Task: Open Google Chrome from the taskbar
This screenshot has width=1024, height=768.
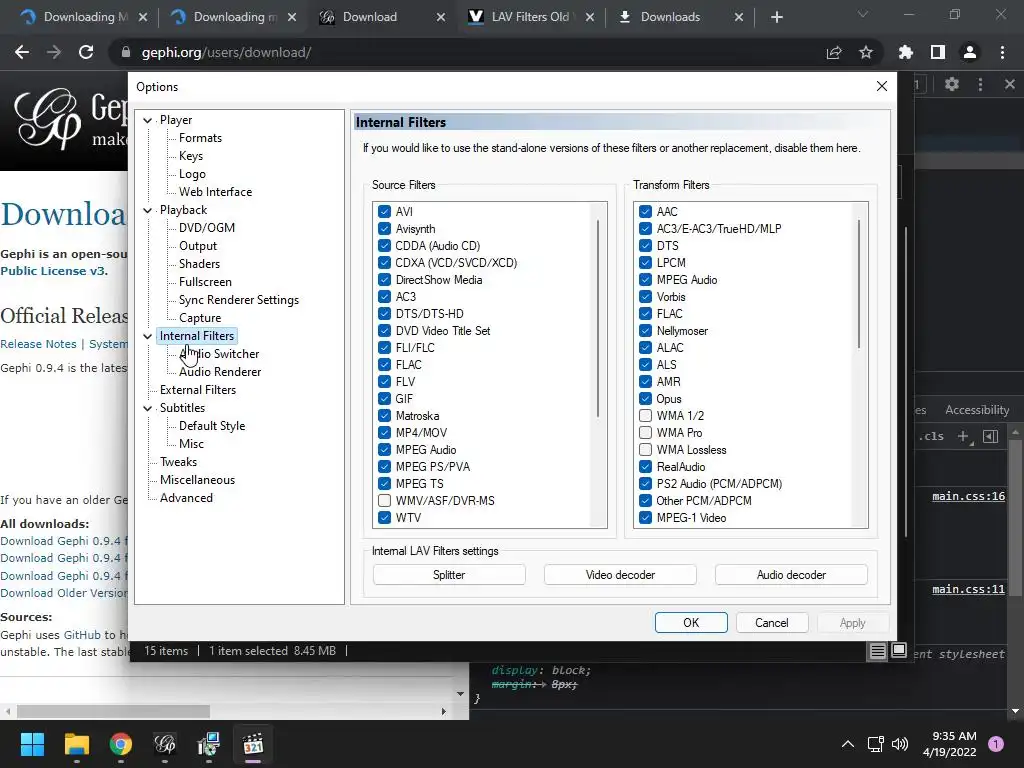Action: click(x=121, y=744)
